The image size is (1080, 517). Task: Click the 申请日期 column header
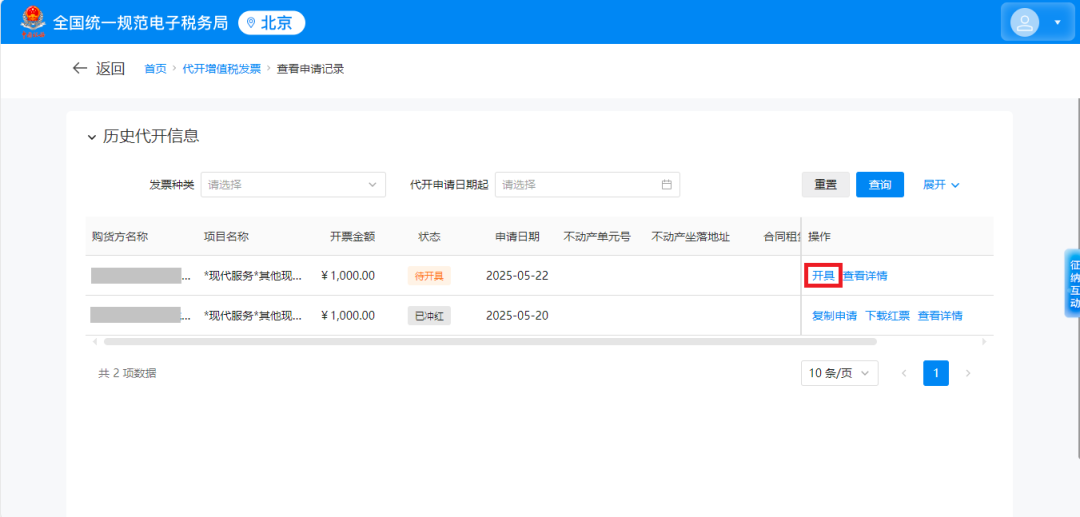(x=517, y=236)
